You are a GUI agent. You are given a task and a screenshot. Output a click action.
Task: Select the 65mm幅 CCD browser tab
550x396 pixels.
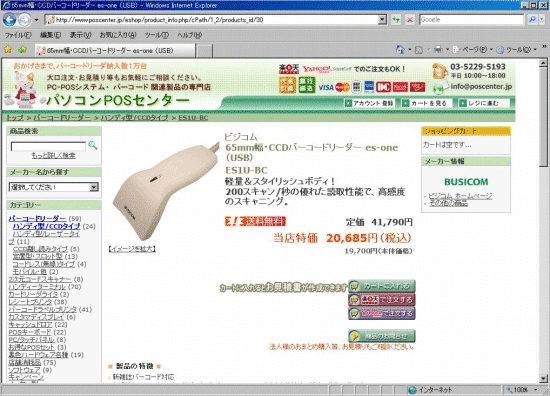(x=115, y=51)
